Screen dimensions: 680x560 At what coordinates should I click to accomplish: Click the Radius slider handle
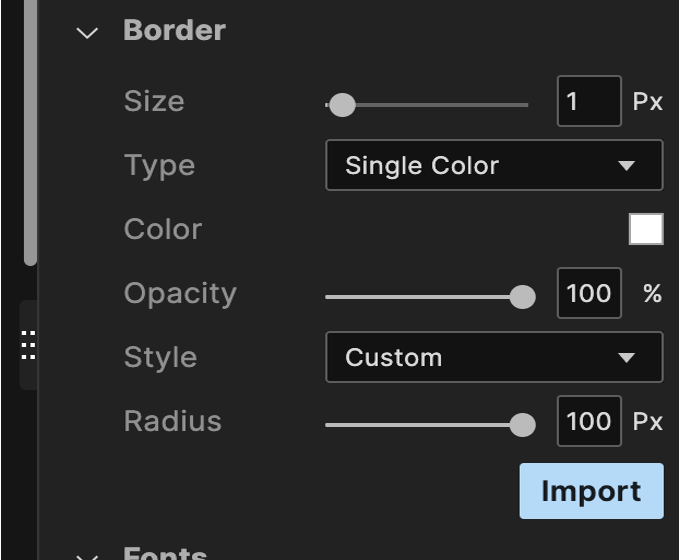tap(522, 425)
